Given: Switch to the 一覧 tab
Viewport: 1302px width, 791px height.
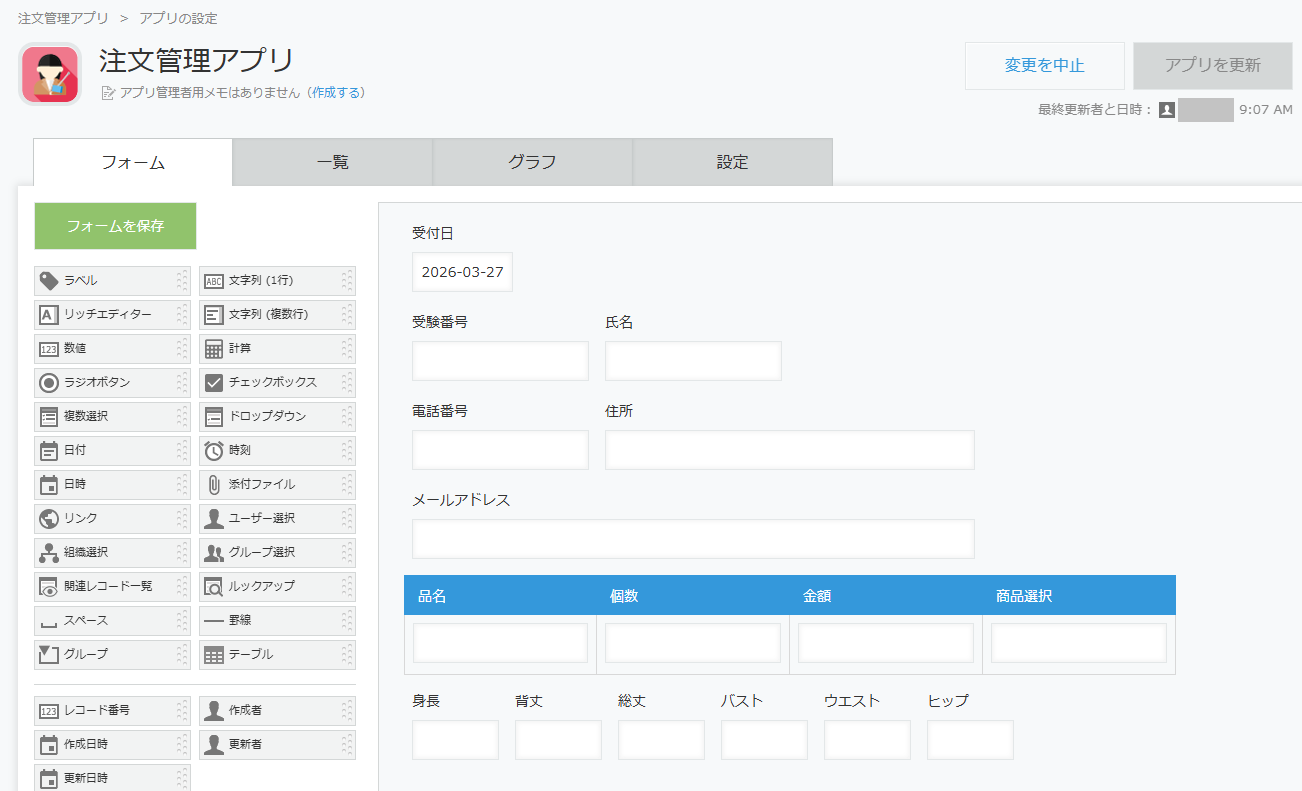Looking at the screenshot, I should [x=332, y=162].
